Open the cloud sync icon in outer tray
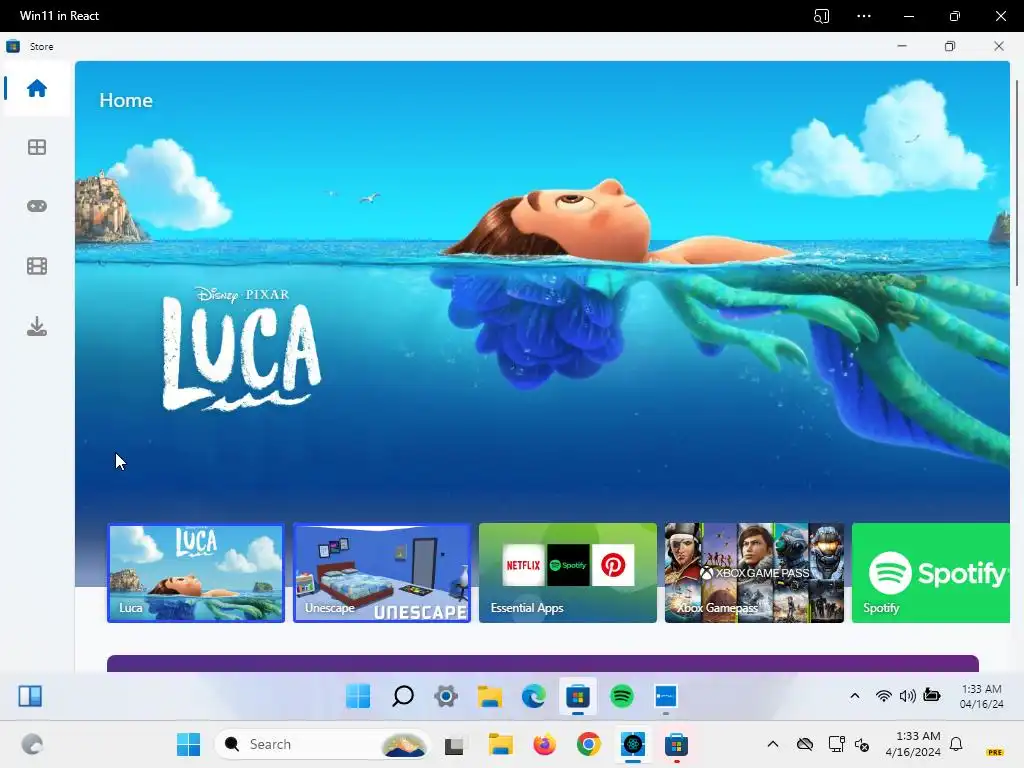 pos(805,744)
